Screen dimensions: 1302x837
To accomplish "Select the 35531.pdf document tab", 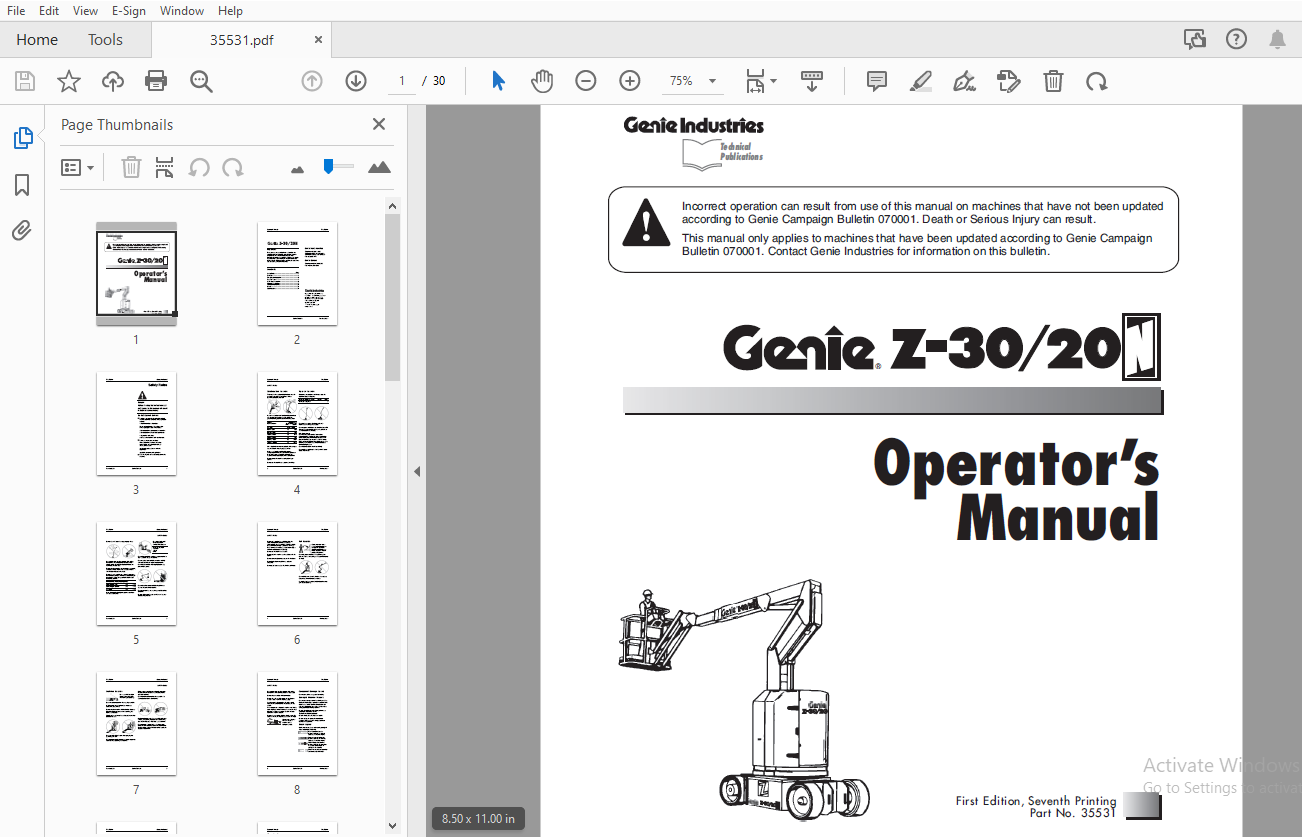I will coord(241,40).
